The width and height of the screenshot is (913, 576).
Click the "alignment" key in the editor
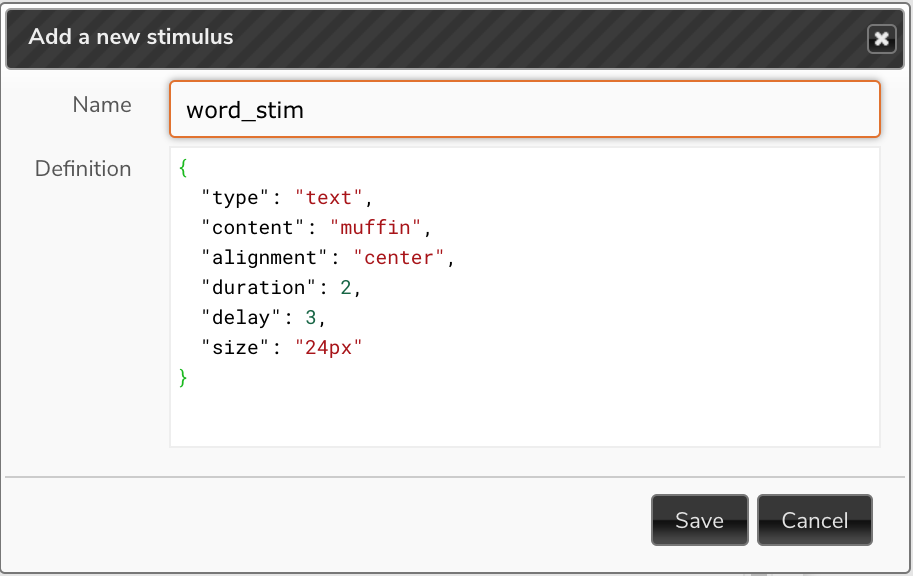click(x=264, y=257)
